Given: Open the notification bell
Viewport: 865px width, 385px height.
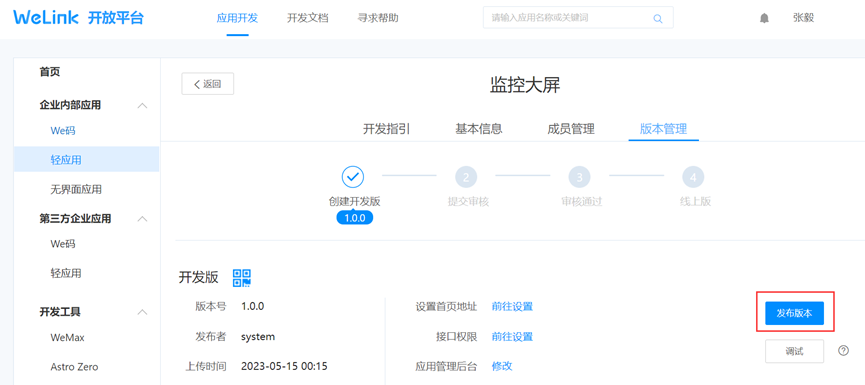Looking at the screenshot, I should pyautogui.click(x=764, y=18).
